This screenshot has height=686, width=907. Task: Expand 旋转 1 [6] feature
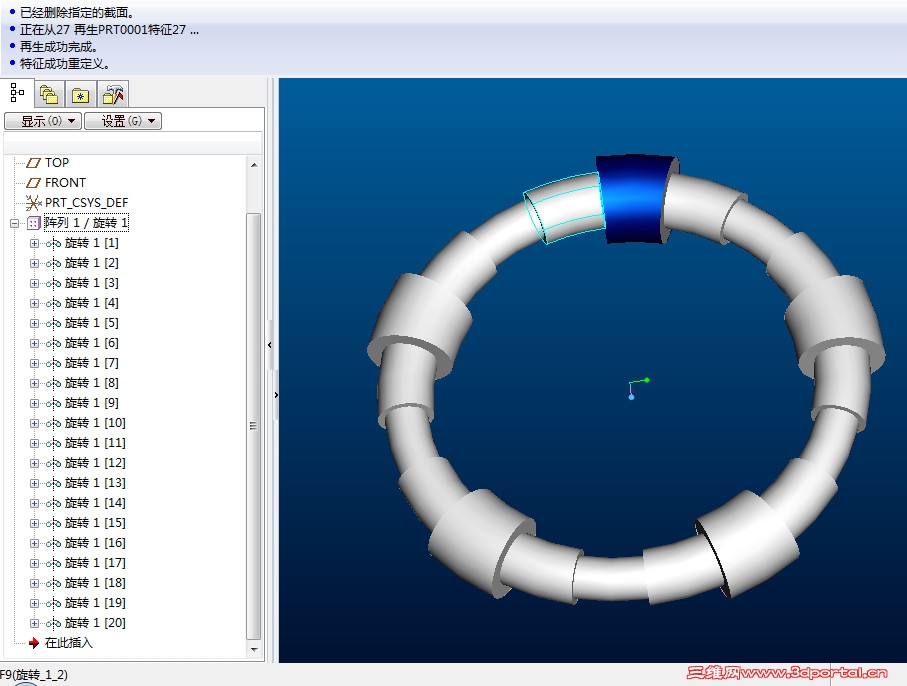click(x=34, y=343)
